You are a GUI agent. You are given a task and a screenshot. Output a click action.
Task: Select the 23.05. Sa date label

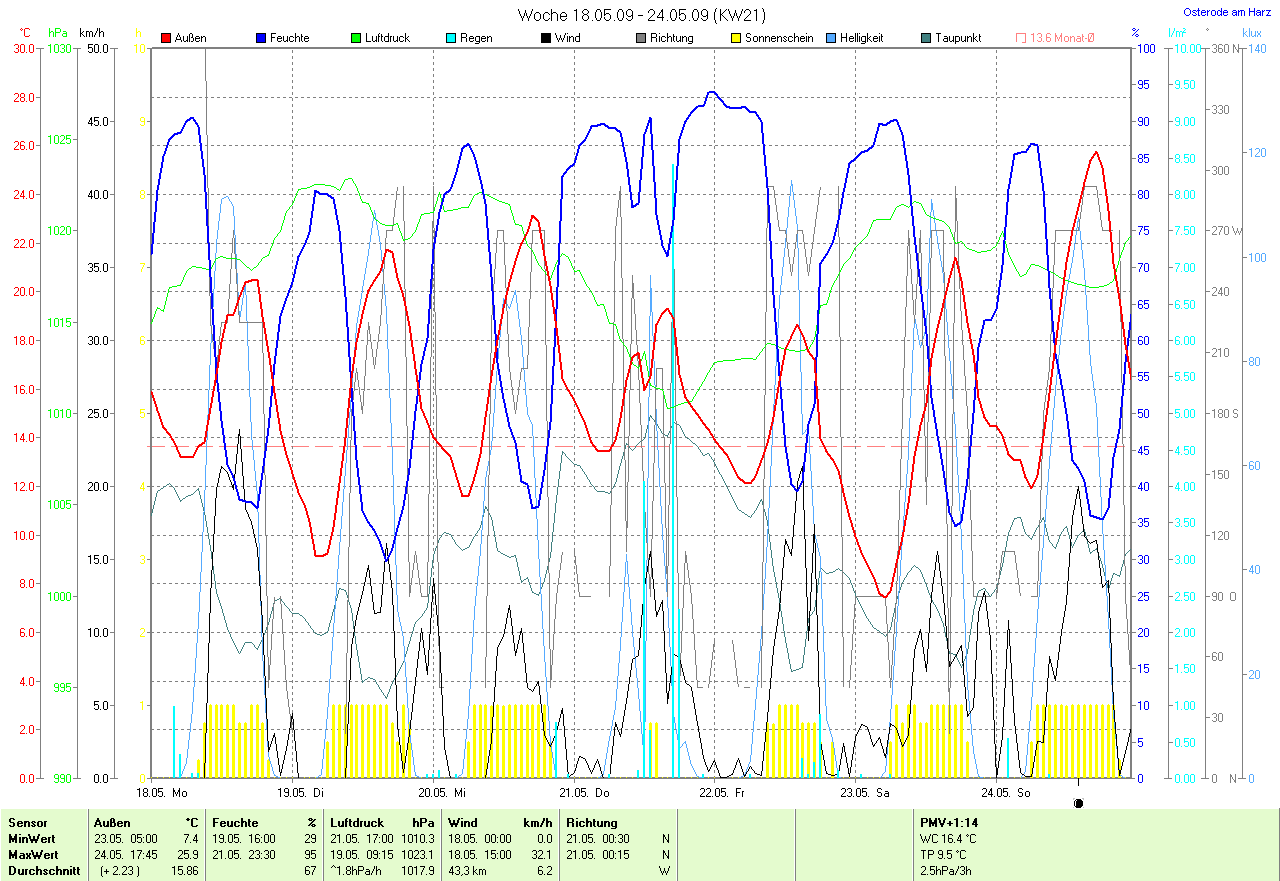[x=865, y=792]
